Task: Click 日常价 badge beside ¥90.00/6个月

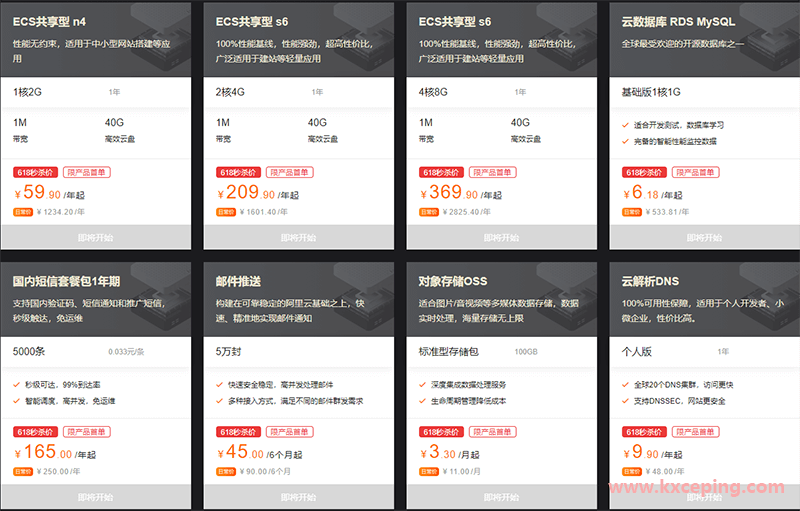Action: pyautogui.click(x=226, y=472)
